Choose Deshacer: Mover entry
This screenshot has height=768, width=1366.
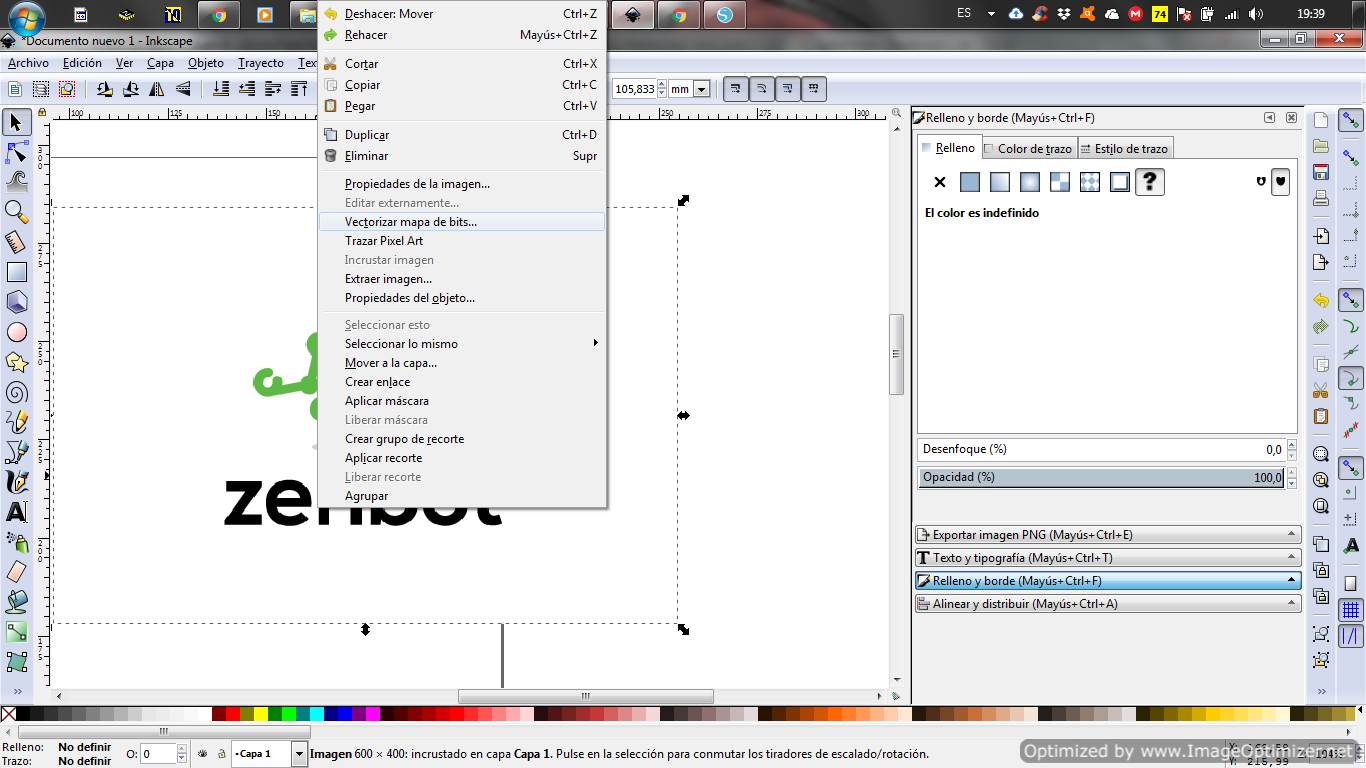[x=462, y=14]
